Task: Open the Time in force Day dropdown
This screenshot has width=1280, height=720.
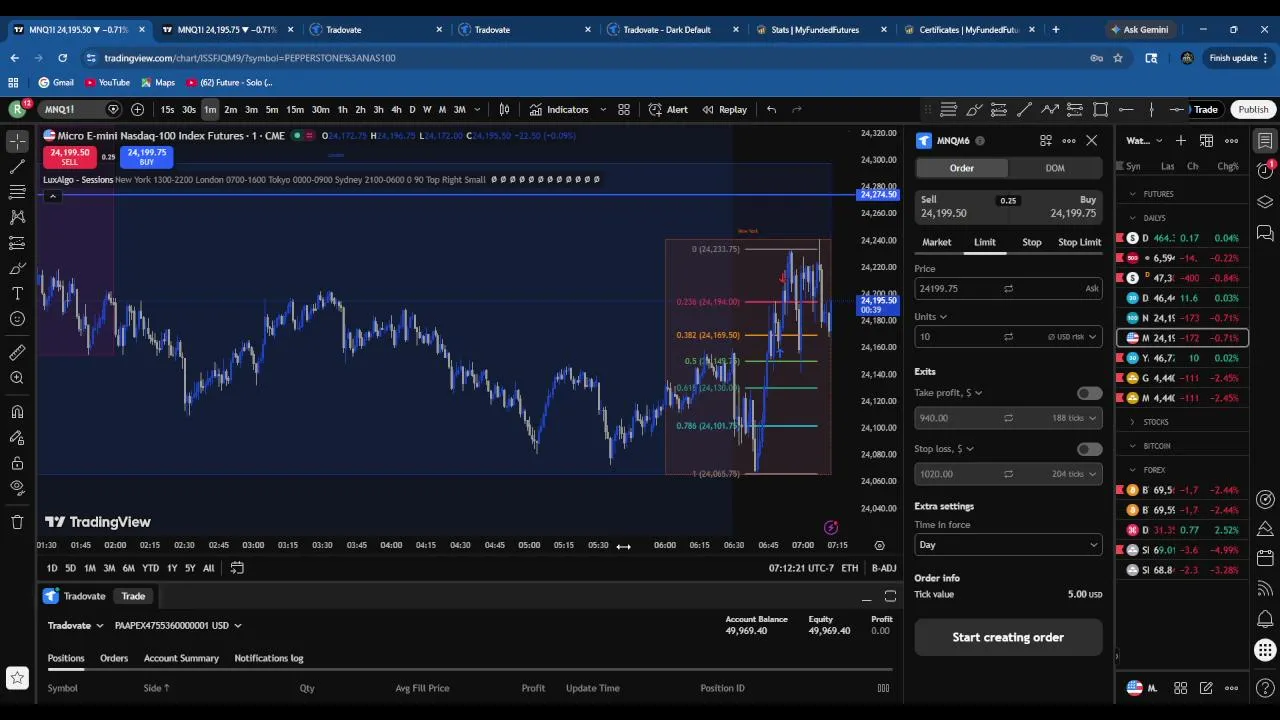Action: pos(1008,545)
